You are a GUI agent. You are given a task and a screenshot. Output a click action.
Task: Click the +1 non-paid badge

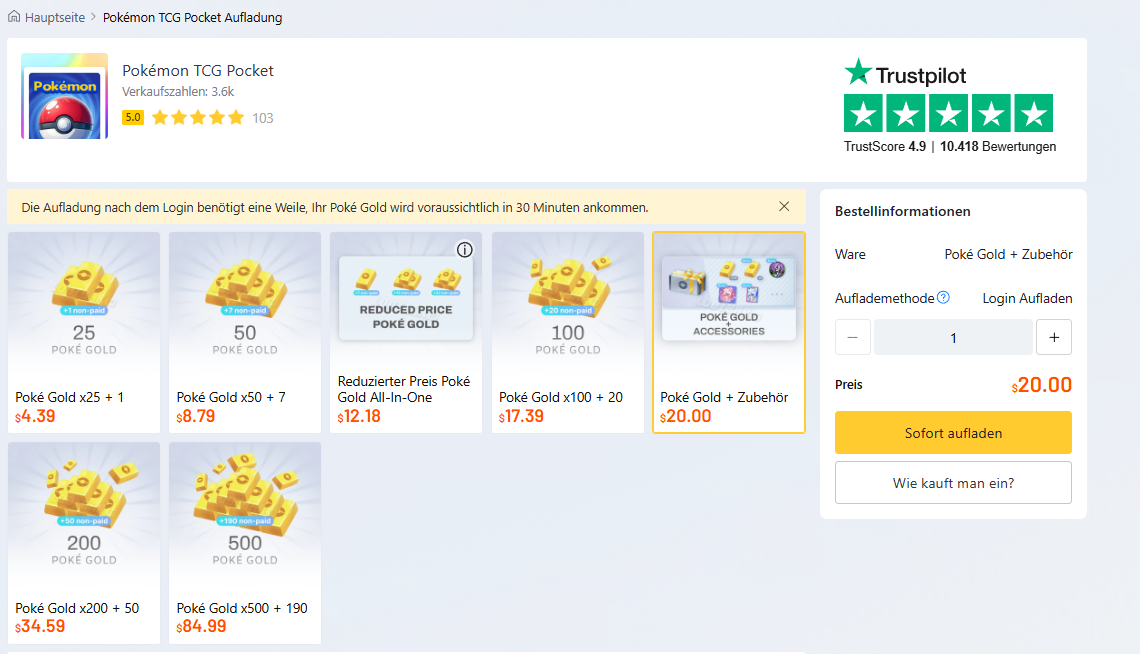point(84,310)
